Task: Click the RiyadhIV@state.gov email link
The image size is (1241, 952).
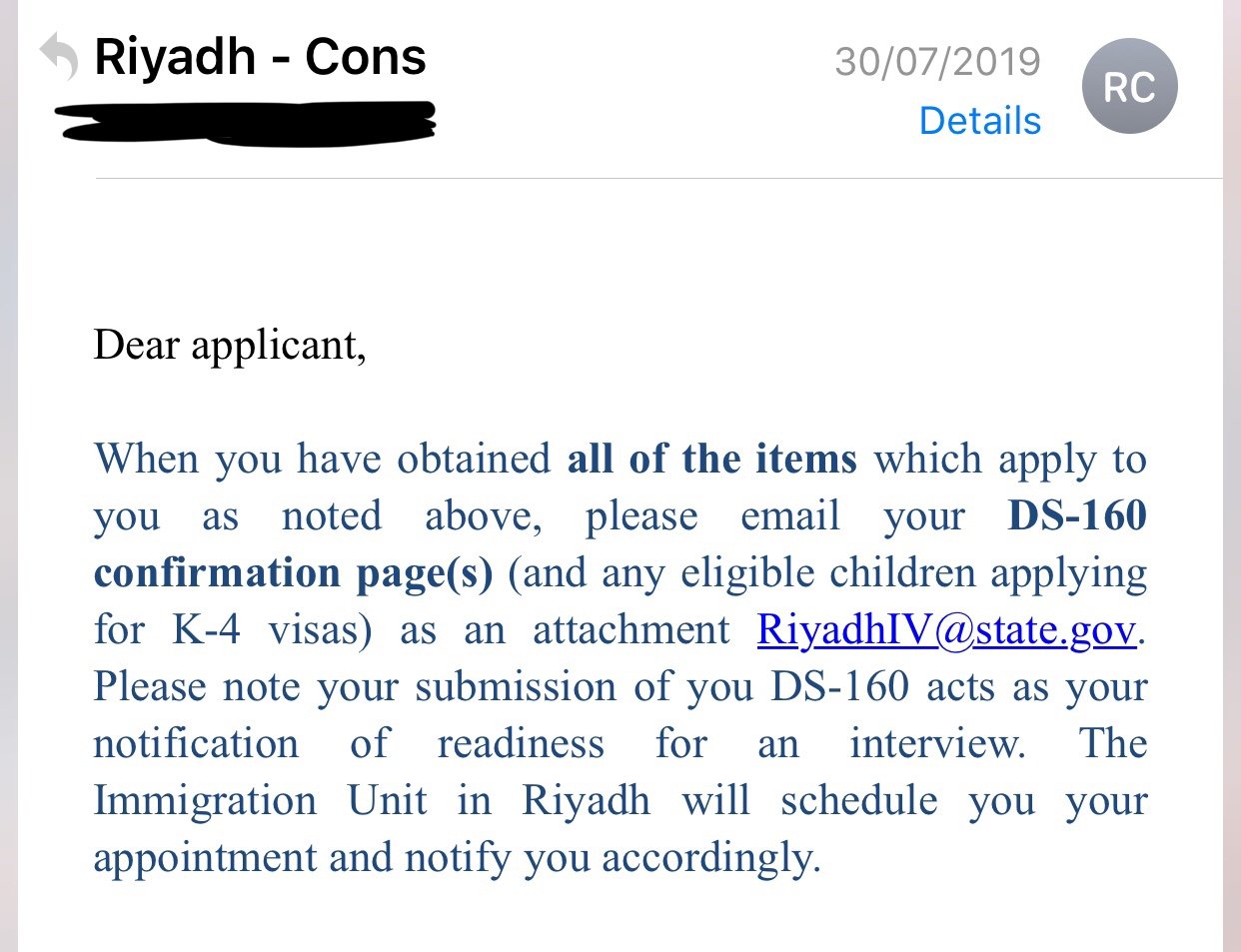Action: [946, 630]
